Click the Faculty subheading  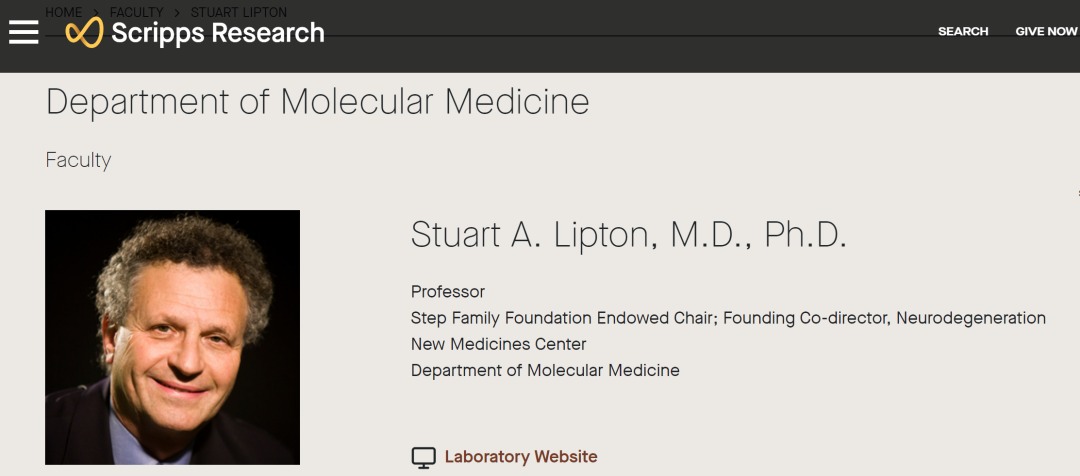click(78, 160)
